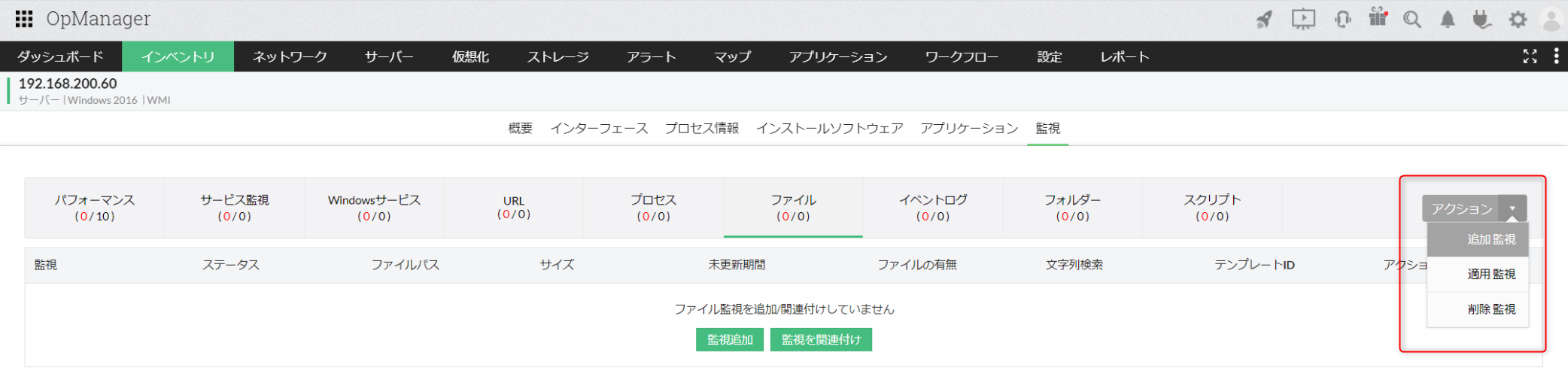Open アラート in the main navigation bar

(652, 56)
